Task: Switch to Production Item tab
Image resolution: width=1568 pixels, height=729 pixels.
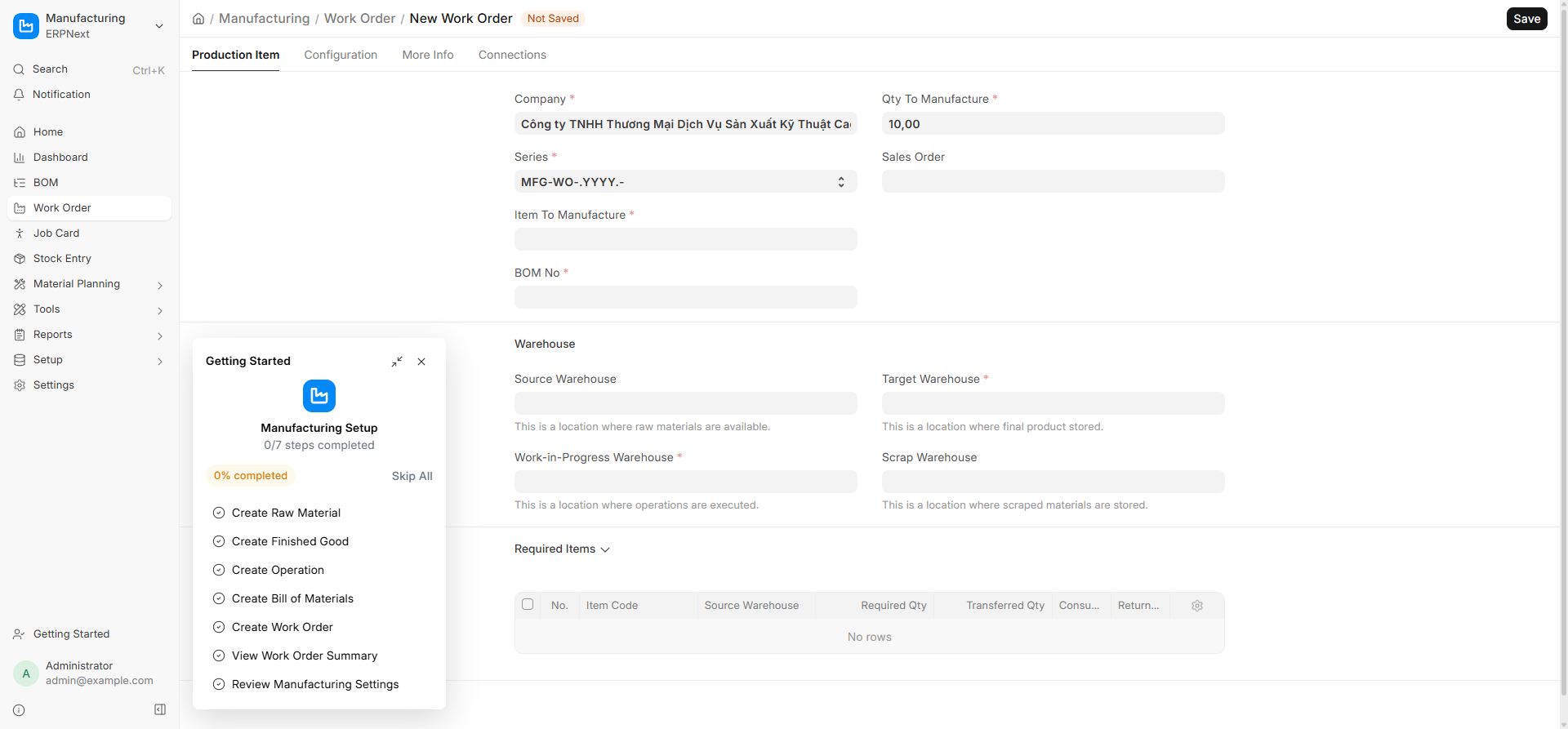Action: tap(235, 55)
